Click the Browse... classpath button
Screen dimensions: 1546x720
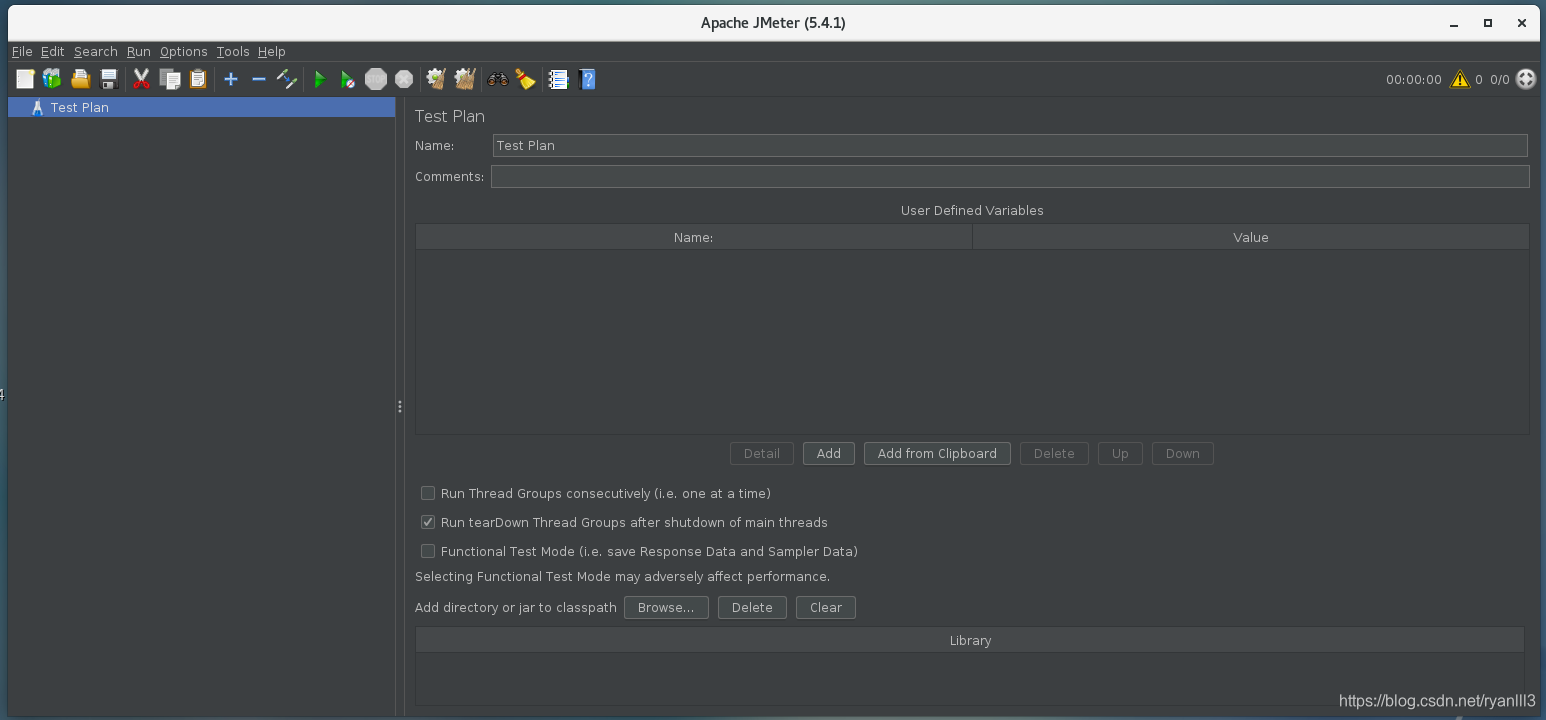click(x=666, y=607)
